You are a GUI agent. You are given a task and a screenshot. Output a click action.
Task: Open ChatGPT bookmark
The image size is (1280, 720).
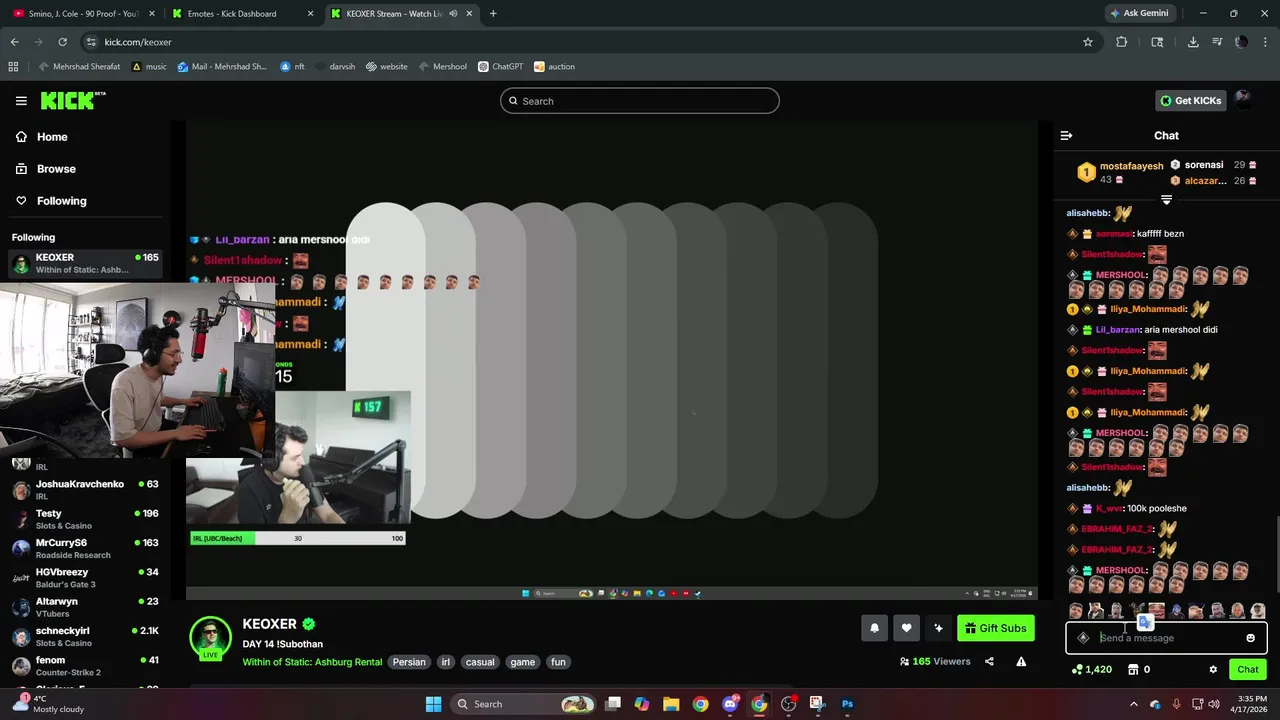(x=500, y=66)
